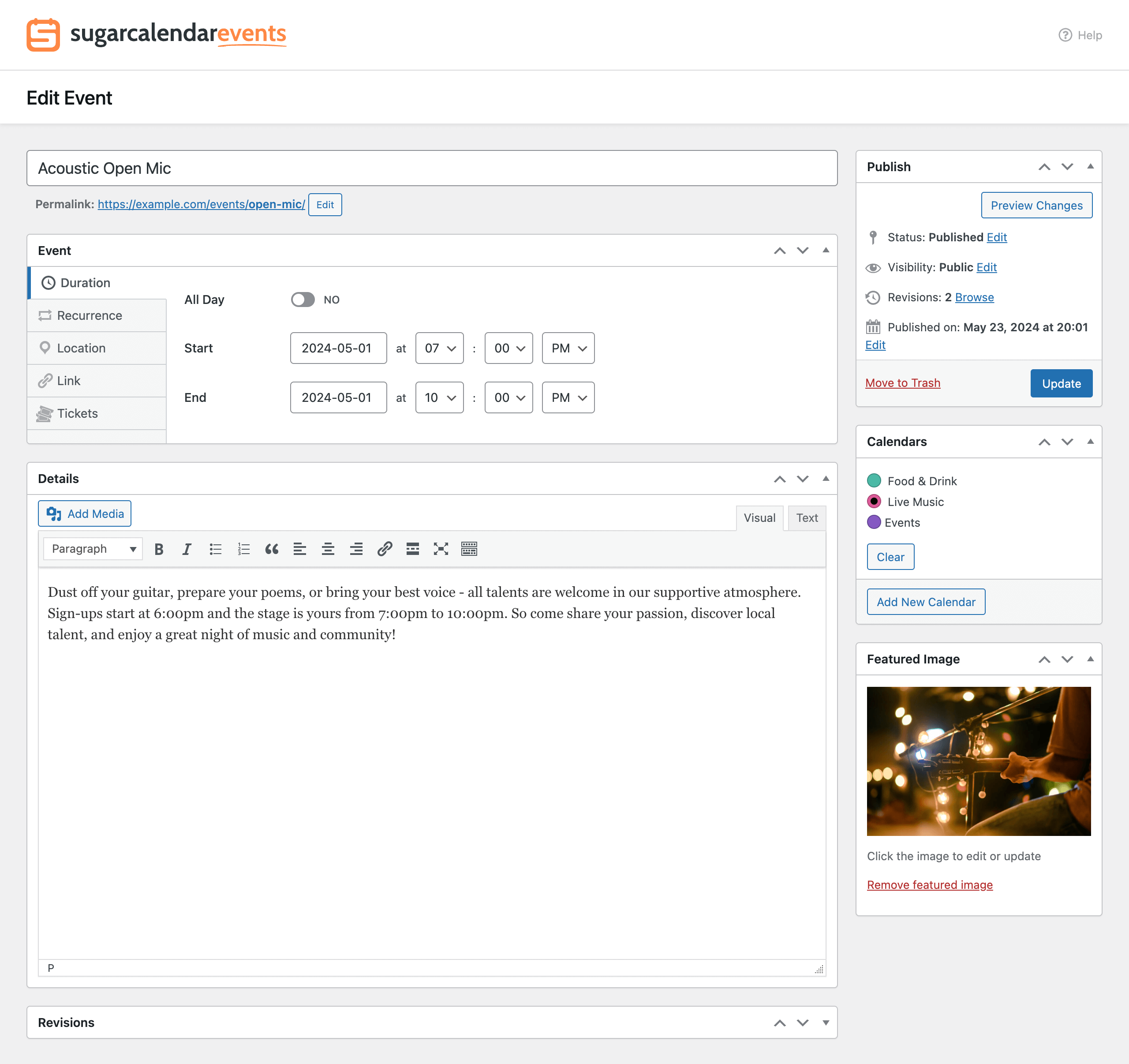This screenshot has width=1129, height=1064.
Task: Open the Start AM/PM dropdown
Action: pos(568,348)
